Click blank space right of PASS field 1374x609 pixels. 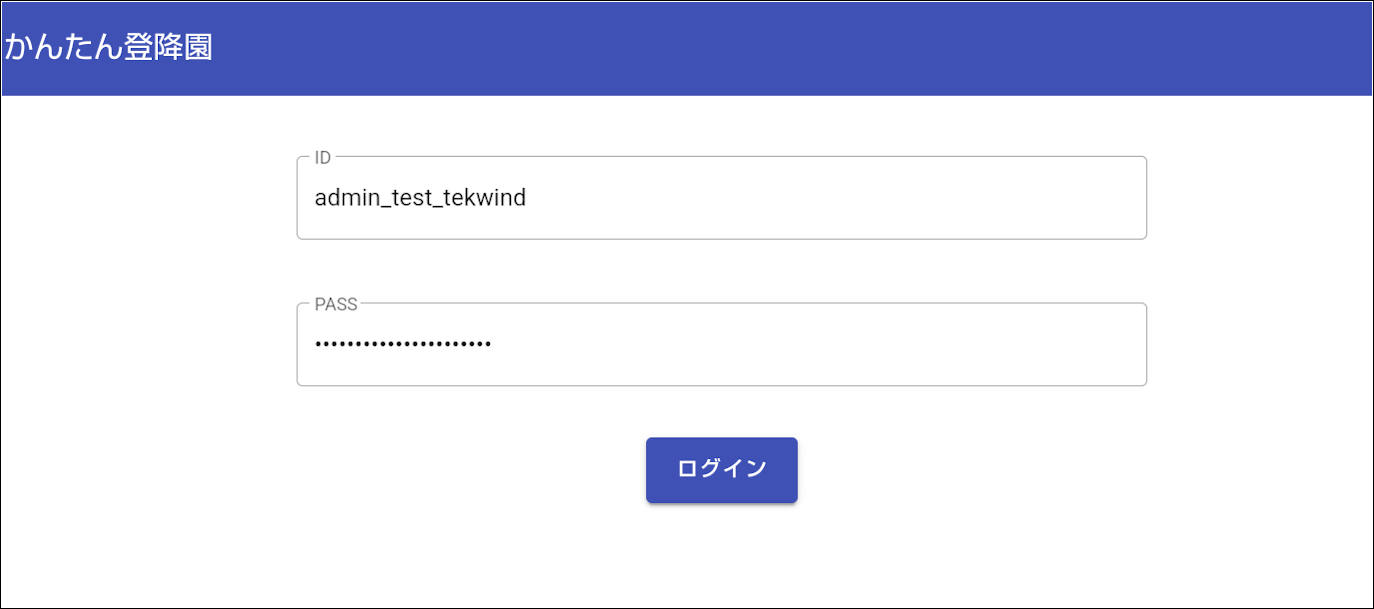(1260, 345)
